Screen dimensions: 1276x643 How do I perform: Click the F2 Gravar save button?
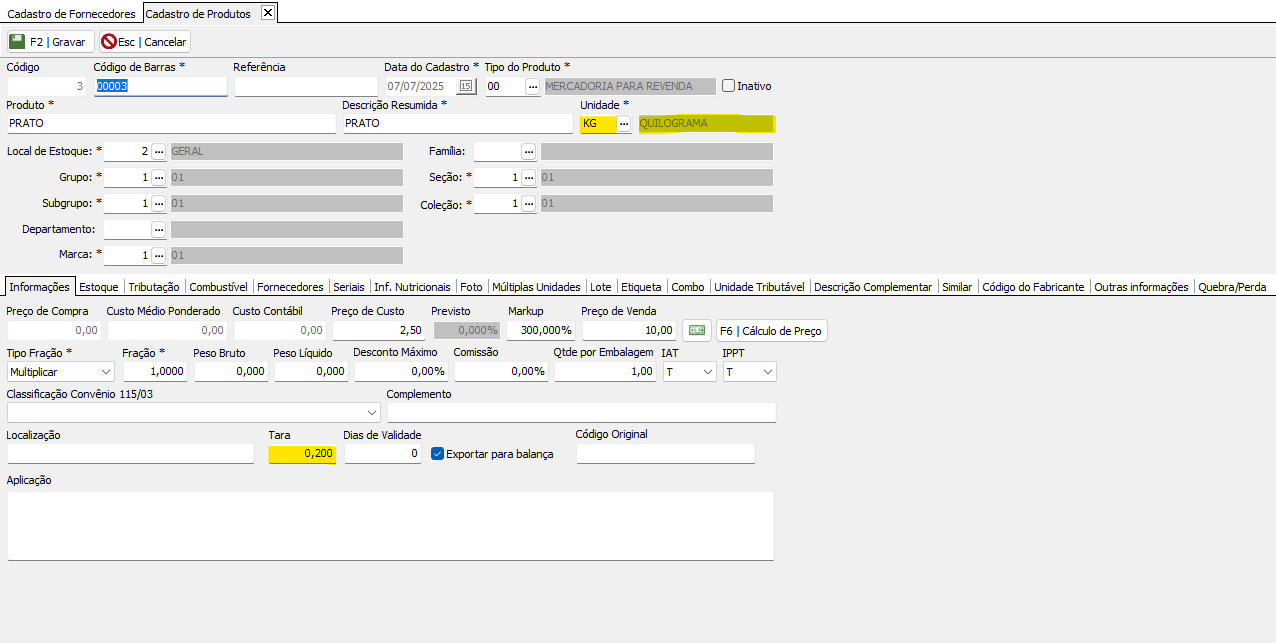(x=49, y=42)
